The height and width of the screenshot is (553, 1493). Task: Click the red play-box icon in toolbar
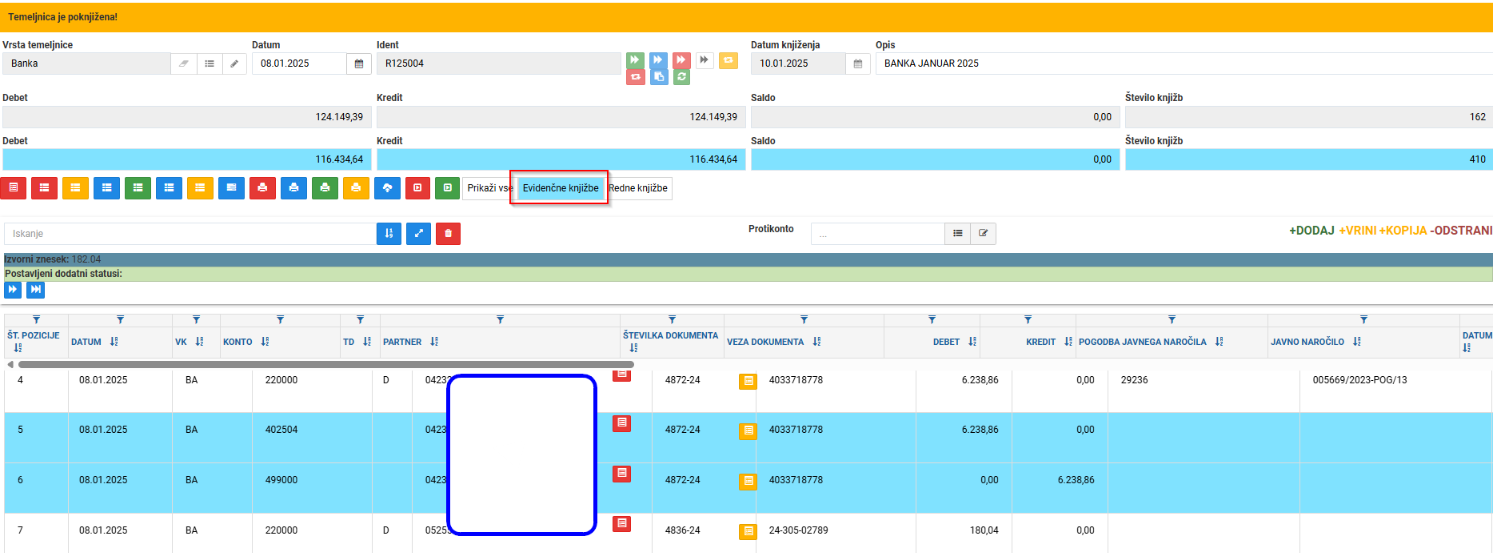point(418,187)
